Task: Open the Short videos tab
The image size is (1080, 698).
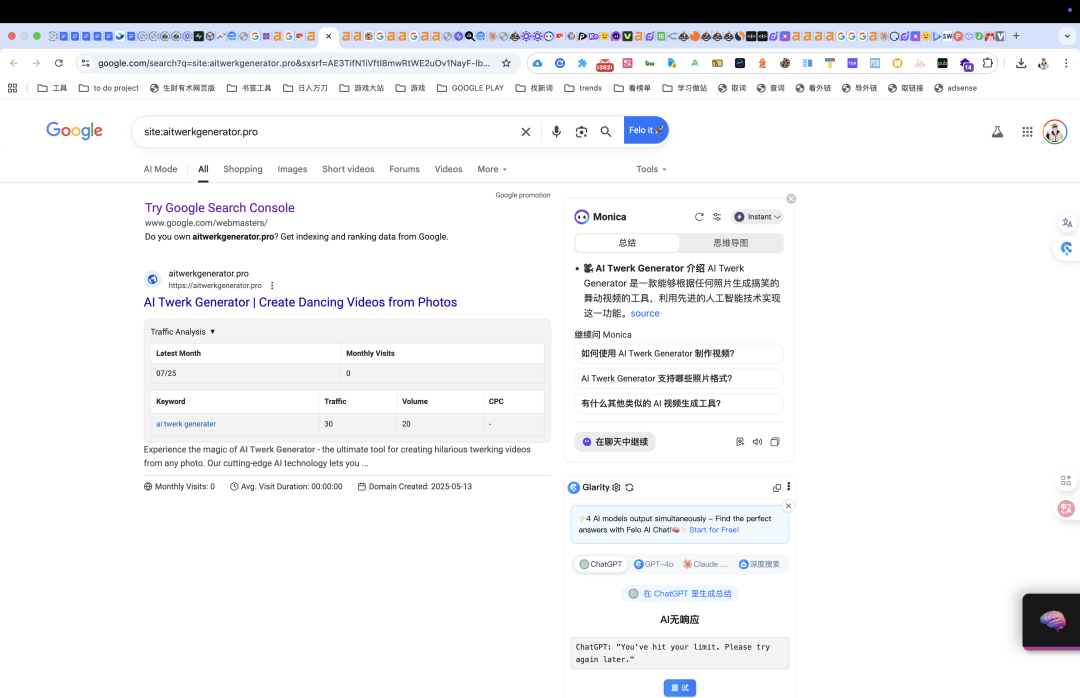Action: 348,169
